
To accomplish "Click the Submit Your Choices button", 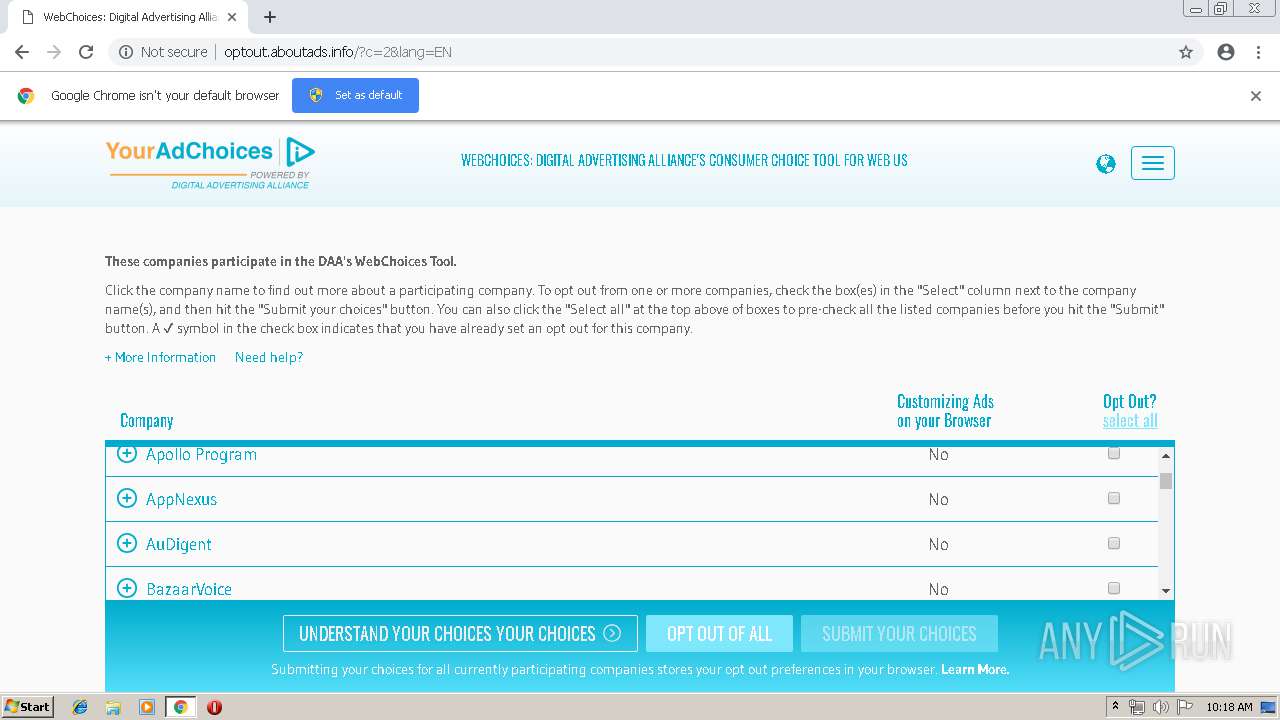I will [899, 633].
